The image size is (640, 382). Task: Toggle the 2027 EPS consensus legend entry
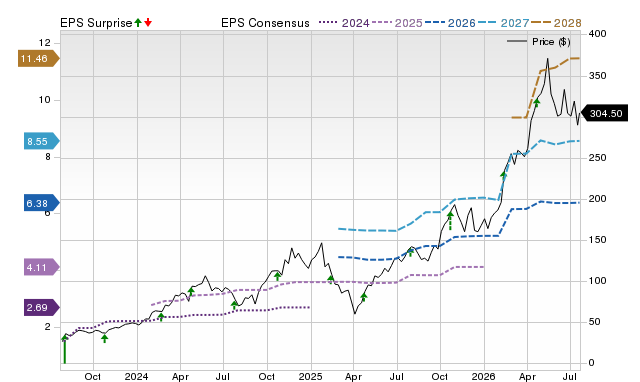coord(503,23)
